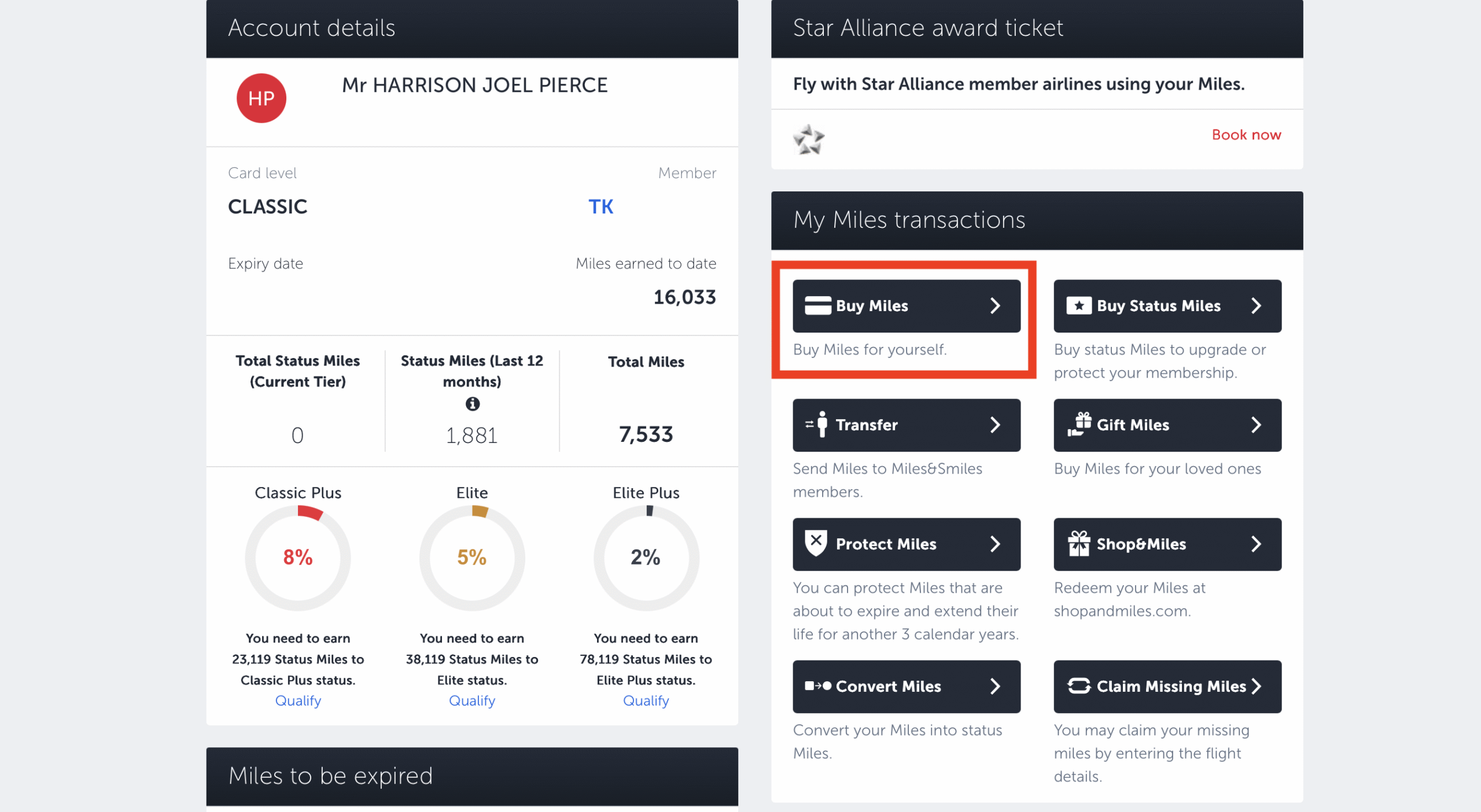
Task: Click Qualify under Classic Plus status
Action: pos(298,700)
